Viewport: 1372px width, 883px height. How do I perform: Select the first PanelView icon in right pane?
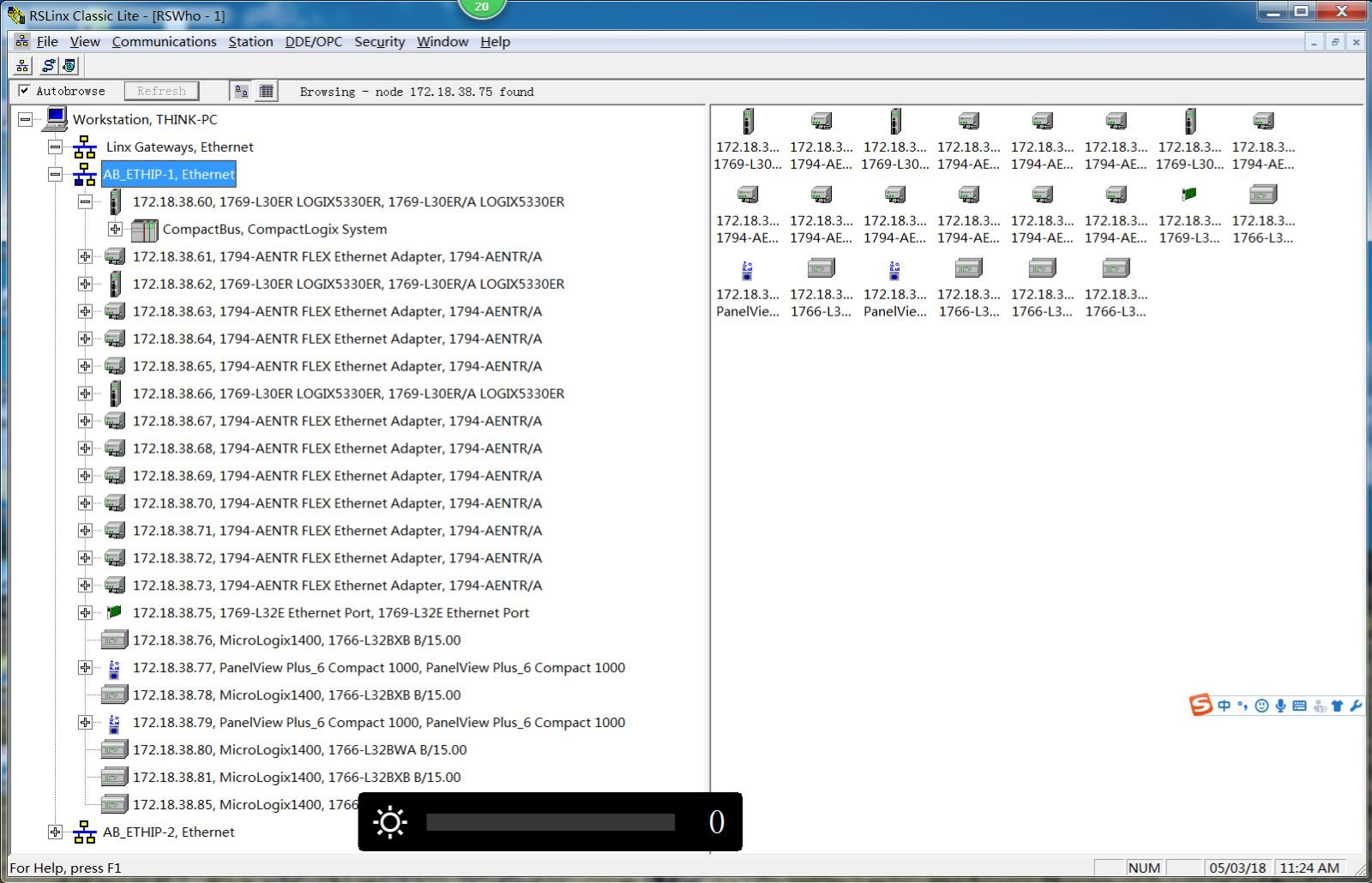click(x=748, y=271)
